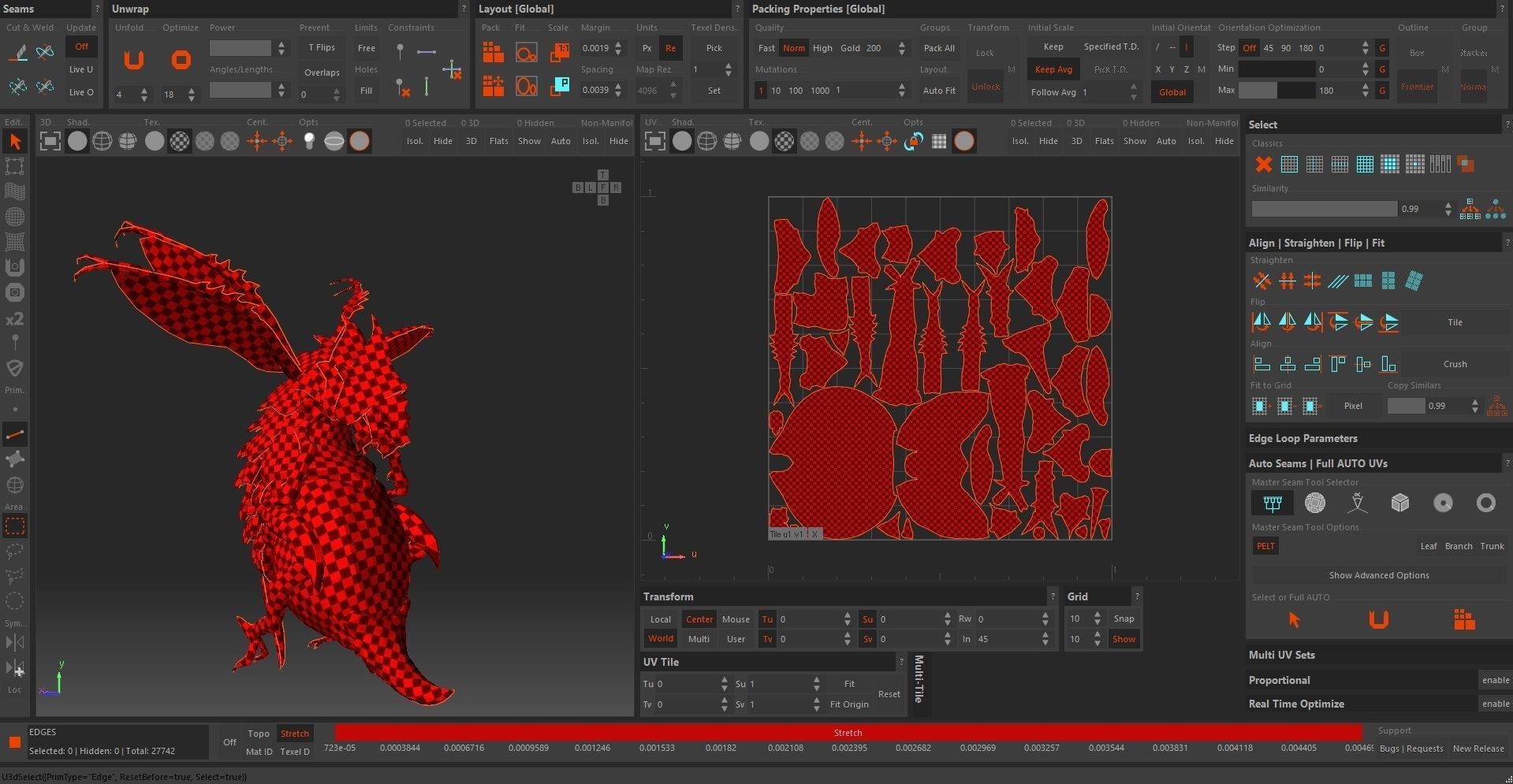Select the Cut seam knife icon
Viewport: 1513px width, 784px height.
18,53
